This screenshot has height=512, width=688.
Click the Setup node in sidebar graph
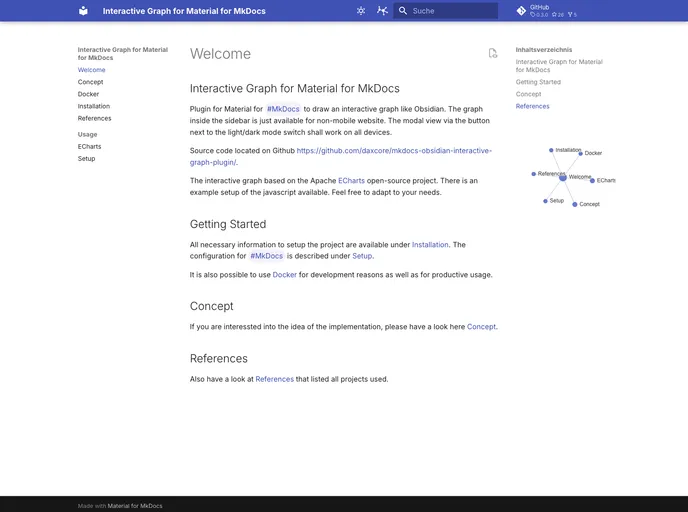(545, 201)
